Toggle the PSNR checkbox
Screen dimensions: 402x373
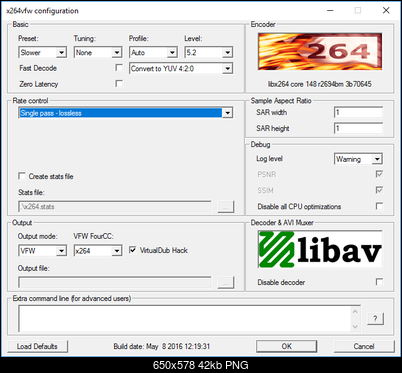[379, 174]
